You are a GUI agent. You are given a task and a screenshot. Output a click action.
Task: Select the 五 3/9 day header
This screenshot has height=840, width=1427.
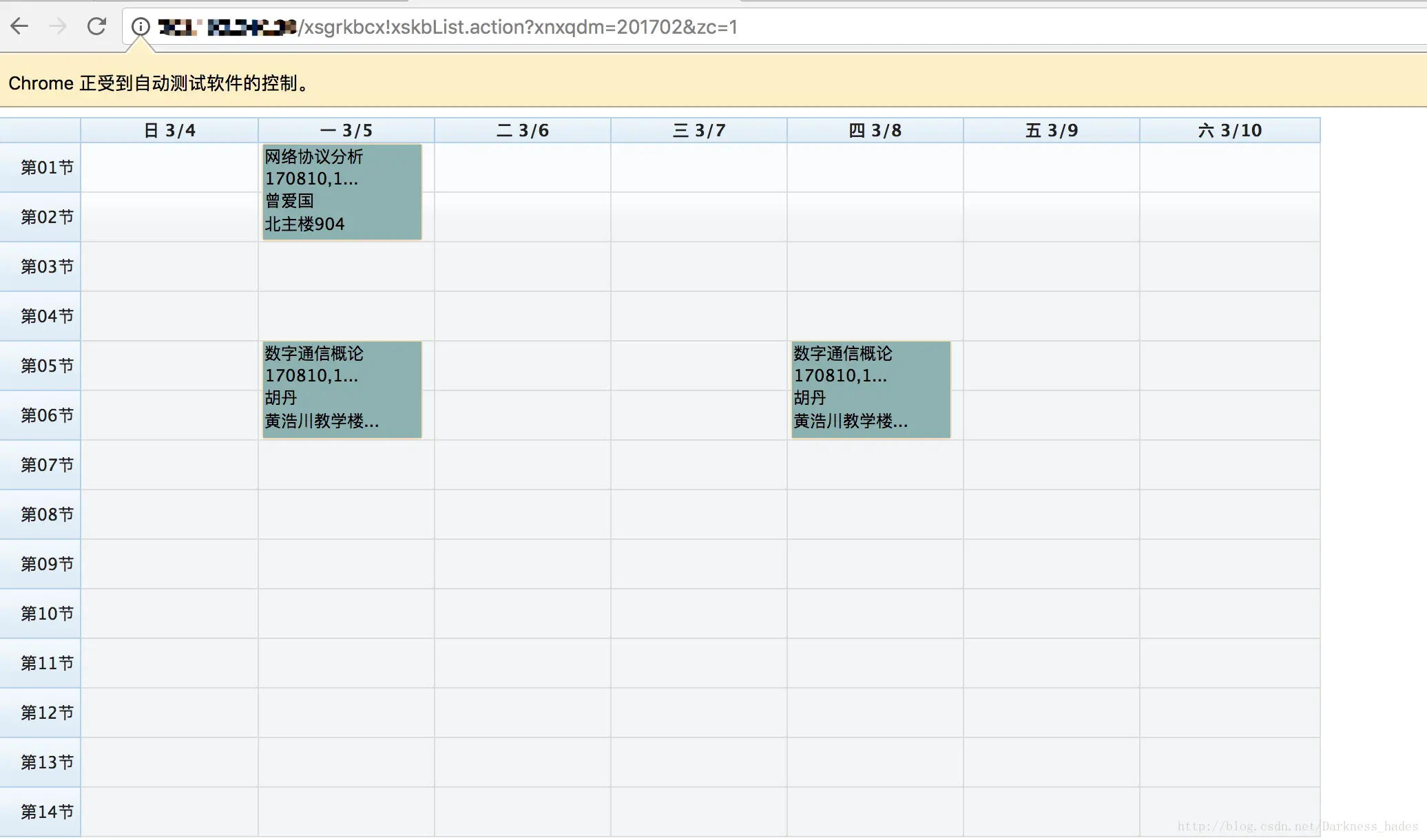coord(1052,130)
